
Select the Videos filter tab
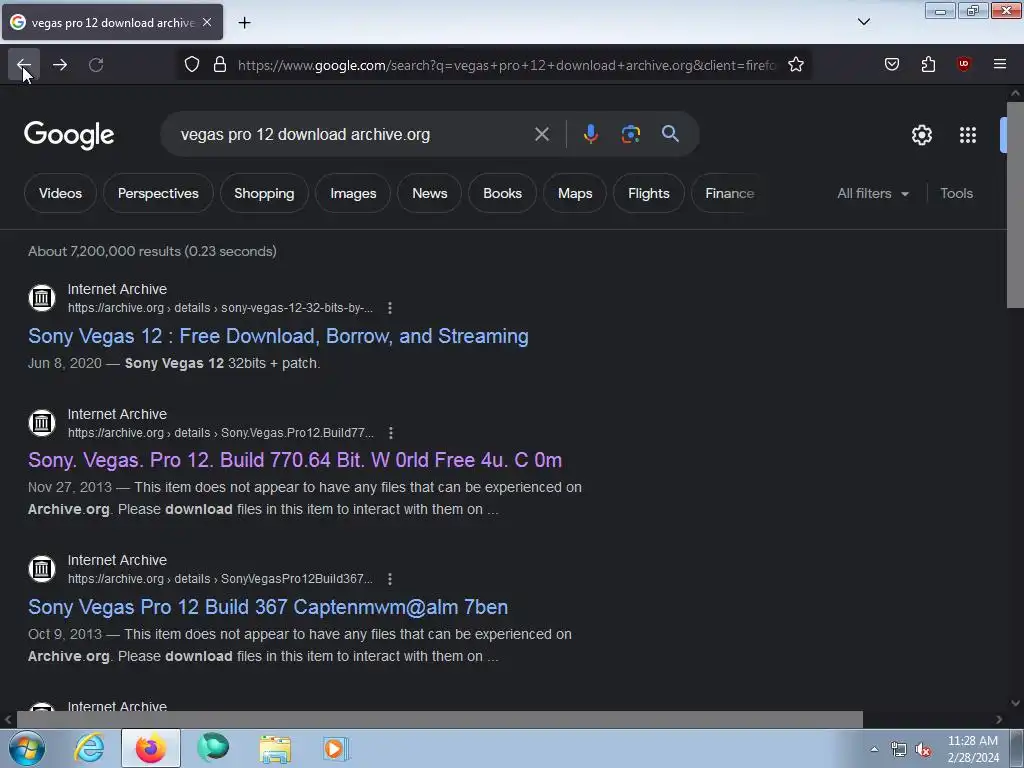coord(60,193)
